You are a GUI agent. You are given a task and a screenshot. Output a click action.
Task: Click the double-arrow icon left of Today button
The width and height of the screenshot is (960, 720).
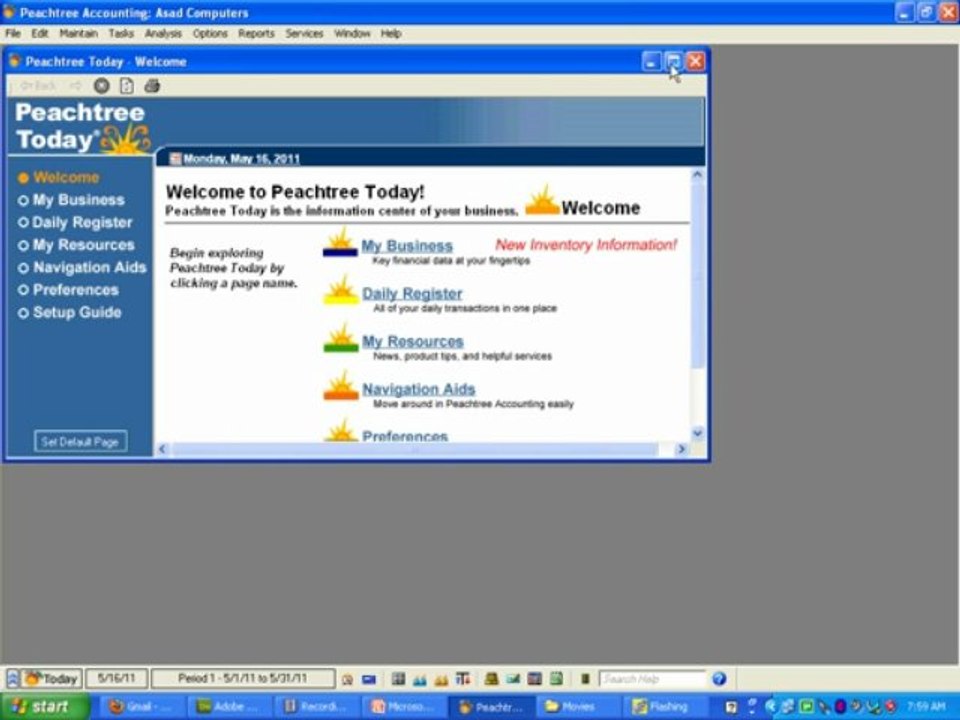pyautogui.click(x=12, y=678)
